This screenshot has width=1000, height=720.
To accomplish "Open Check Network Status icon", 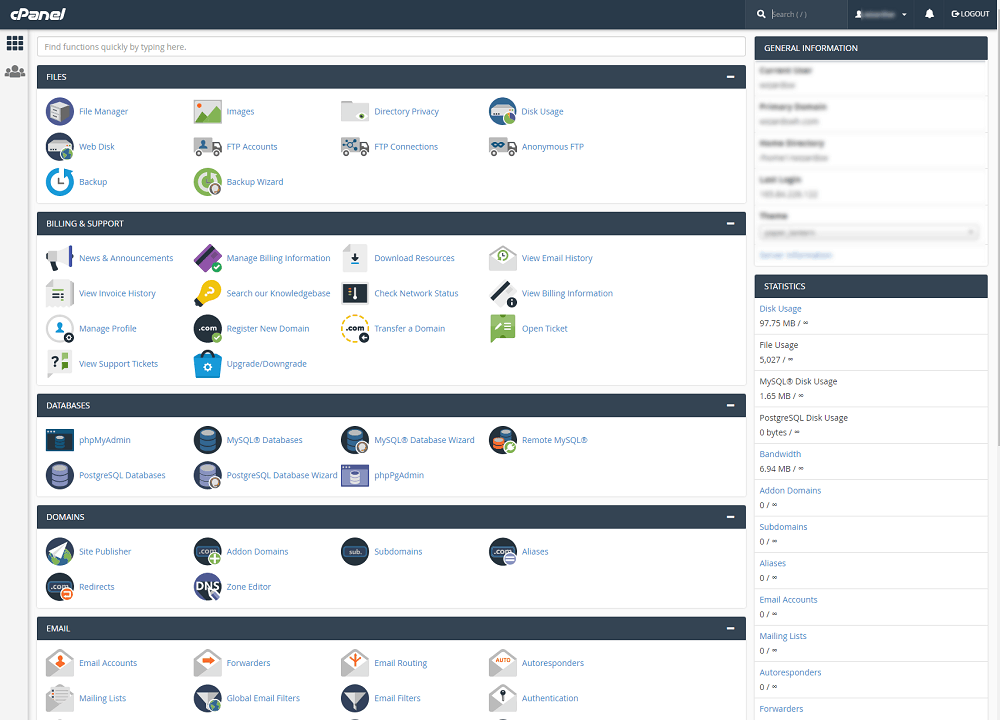I will [x=355, y=293].
